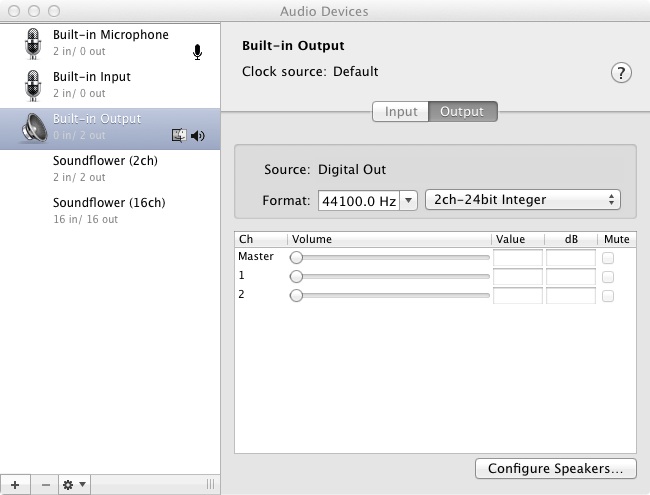Click the Value column header
The width and height of the screenshot is (650, 495).
tap(518, 239)
